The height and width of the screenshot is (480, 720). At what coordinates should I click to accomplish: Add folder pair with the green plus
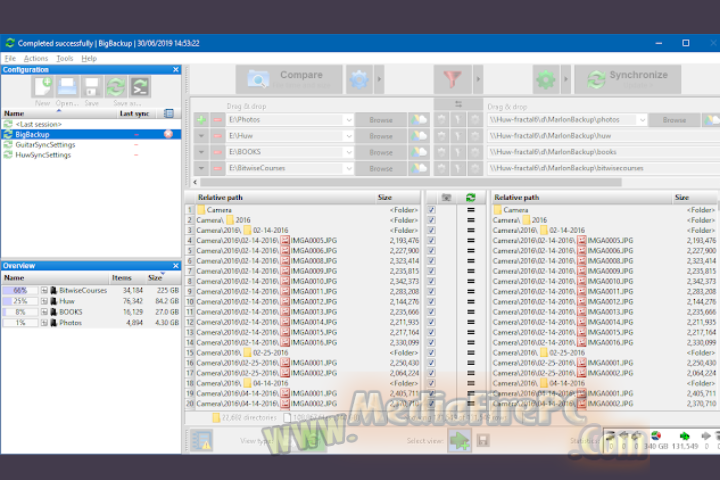pos(201,120)
